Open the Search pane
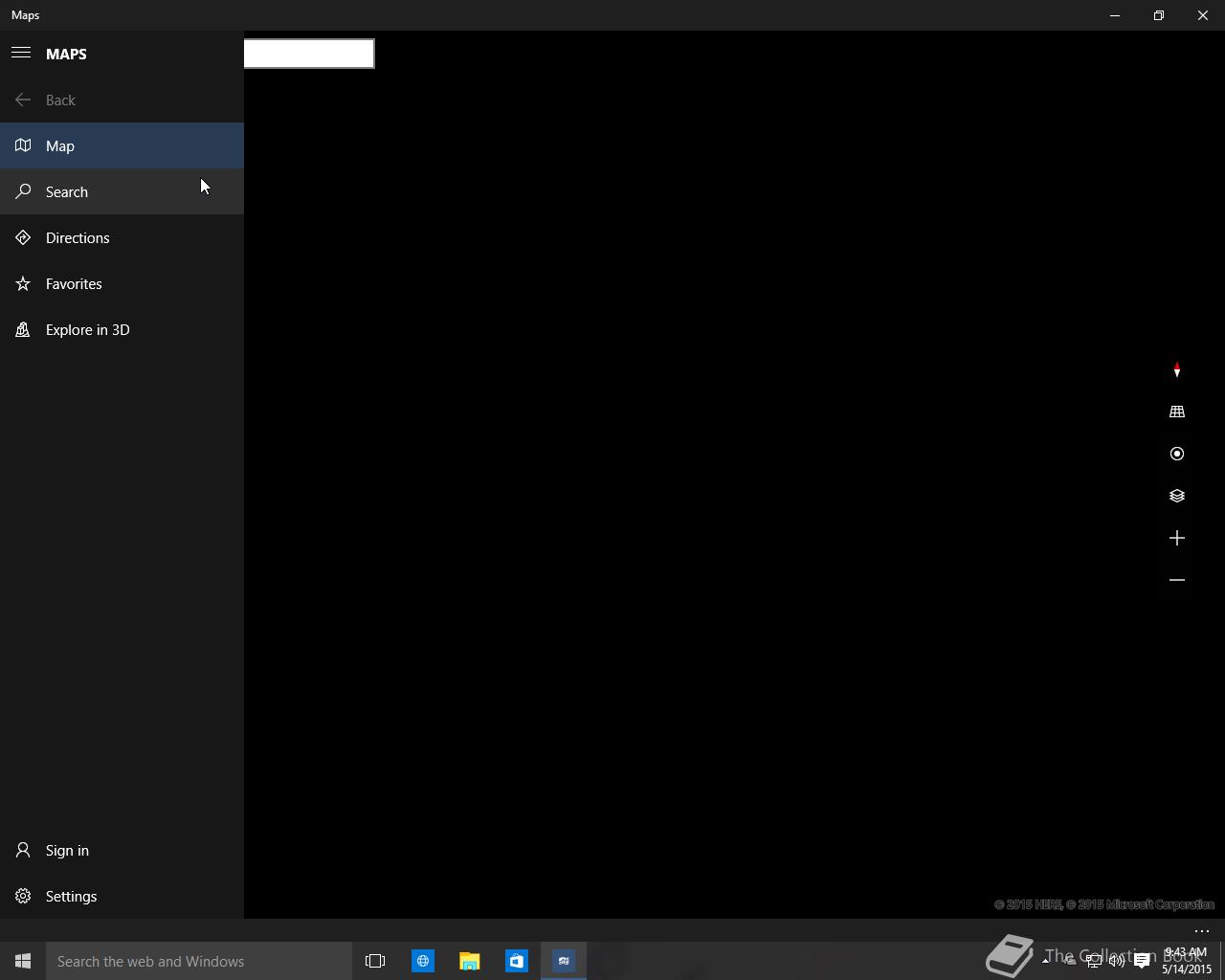1225x980 pixels. (x=122, y=191)
